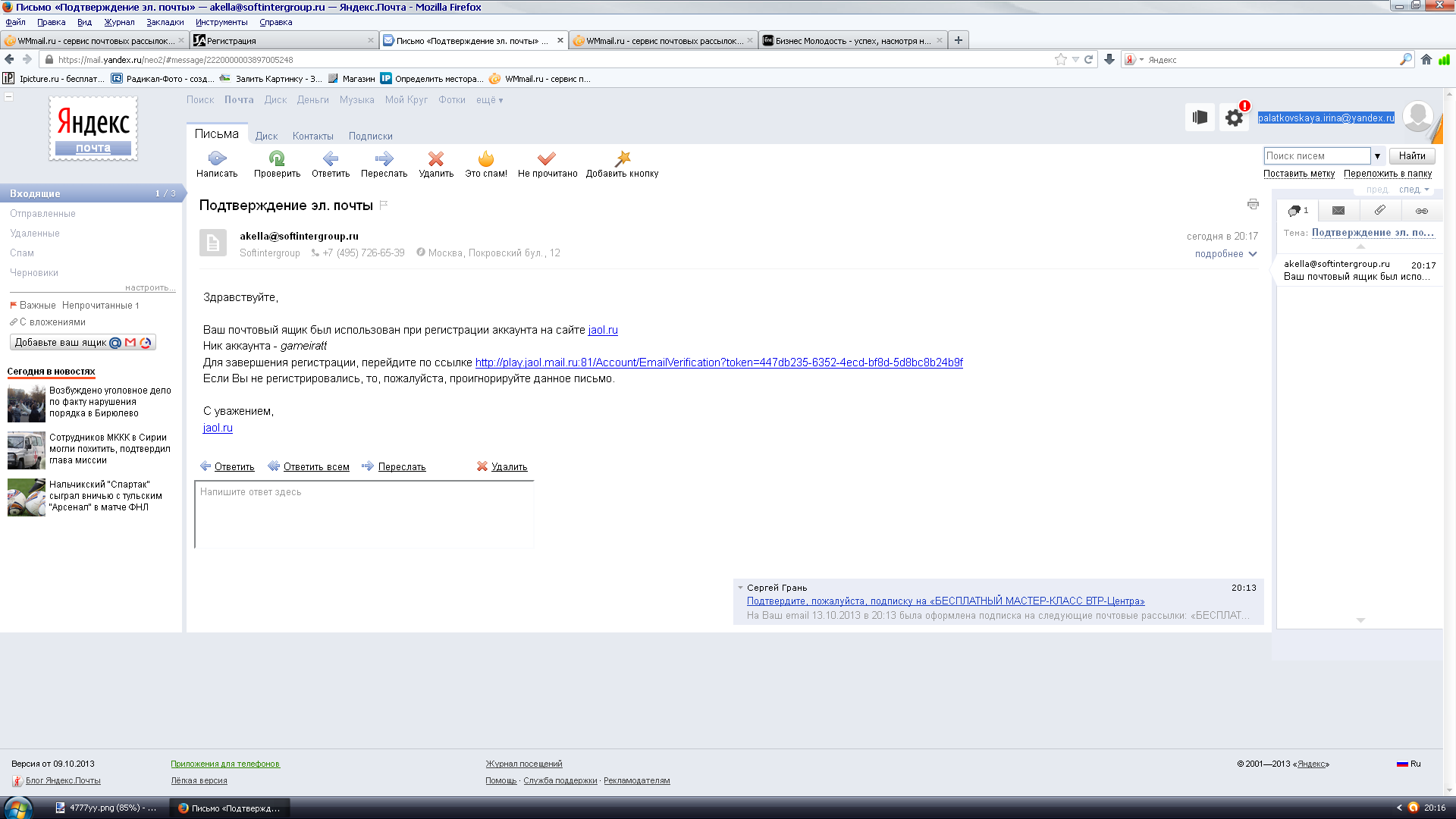Open the Закладки menu
The width and height of the screenshot is (1456, 819).
(165, 22)
